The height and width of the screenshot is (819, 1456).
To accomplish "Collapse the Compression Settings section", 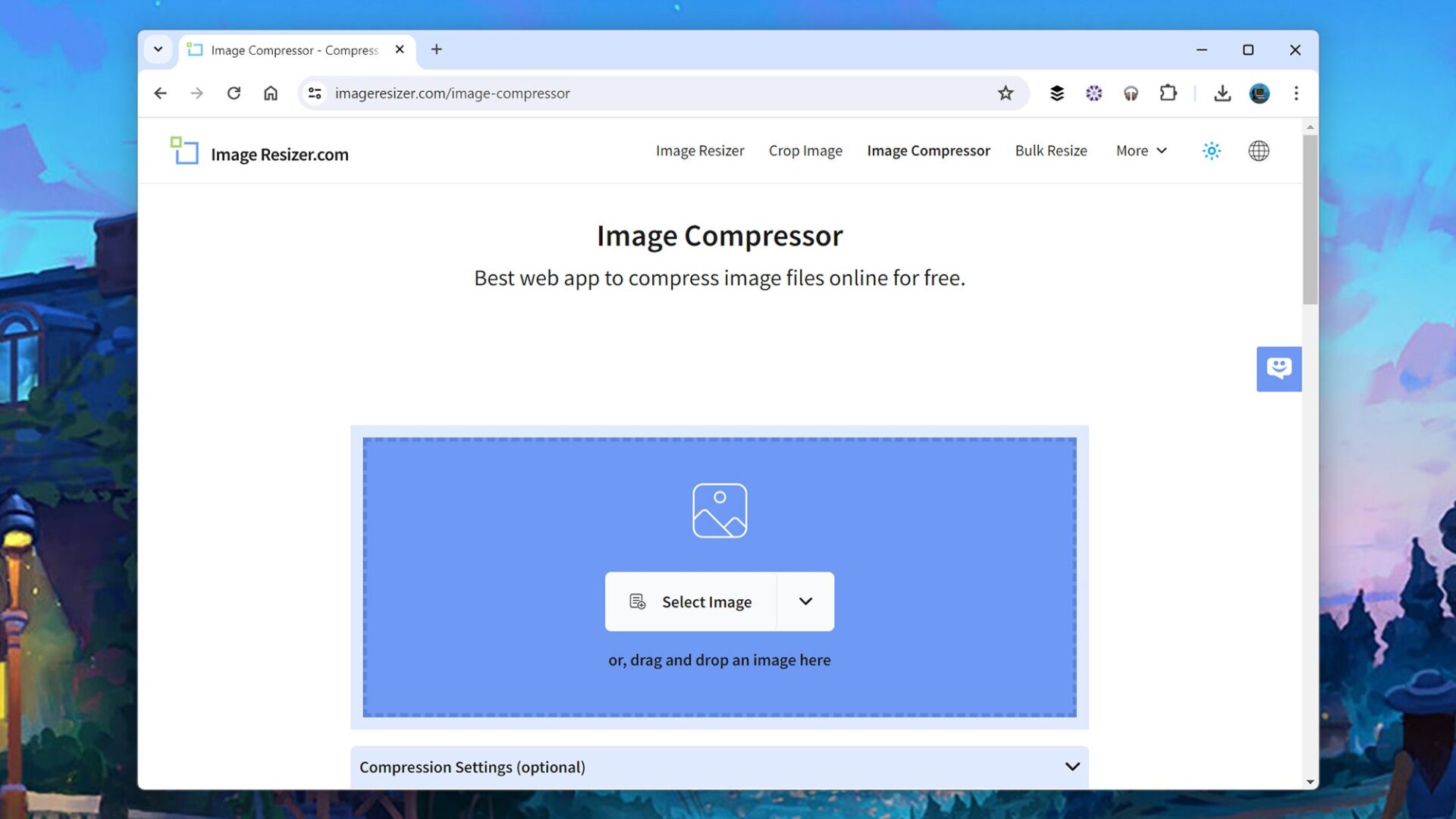I will coord(1072,767).
